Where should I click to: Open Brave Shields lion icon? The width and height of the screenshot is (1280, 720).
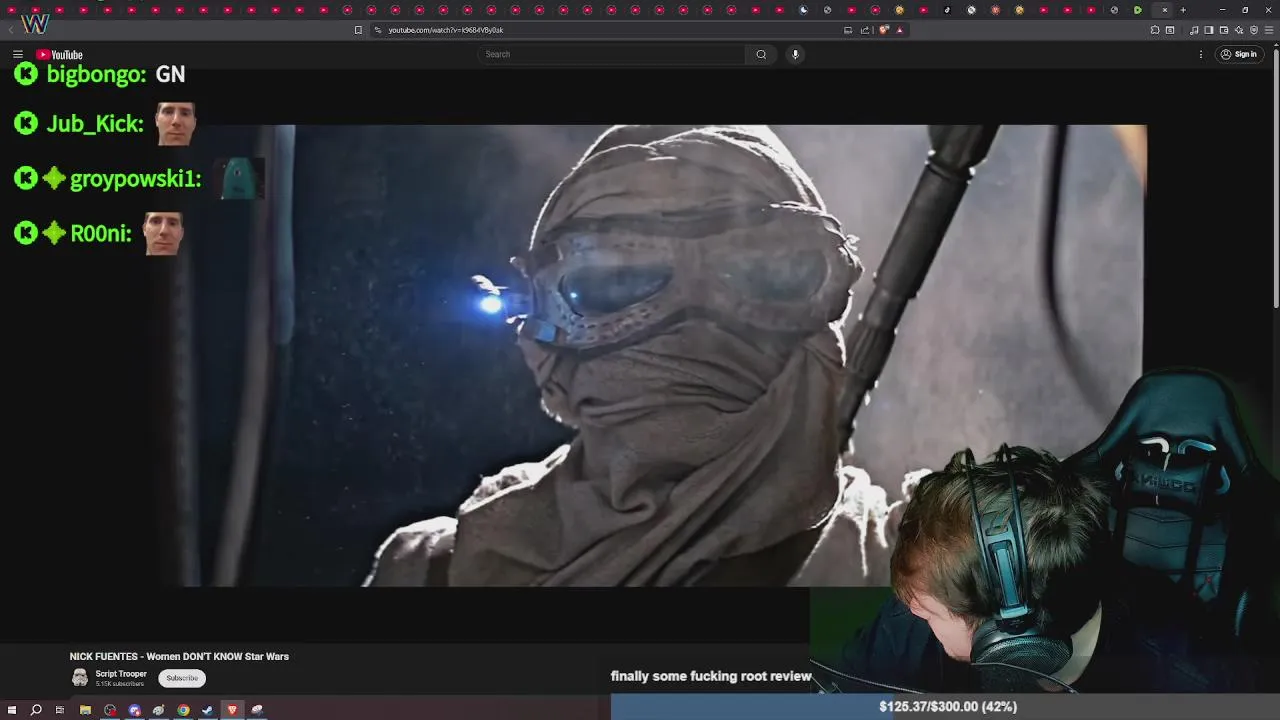pos(884,30)
